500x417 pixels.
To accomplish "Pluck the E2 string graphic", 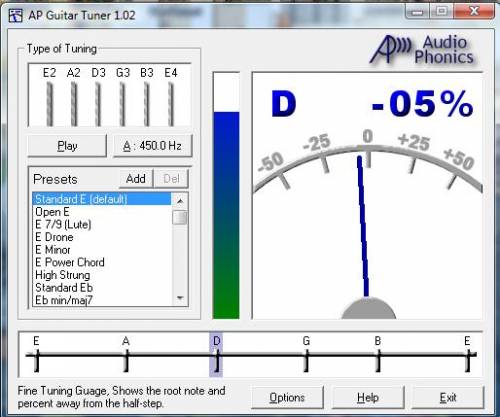I will (50, 104).
